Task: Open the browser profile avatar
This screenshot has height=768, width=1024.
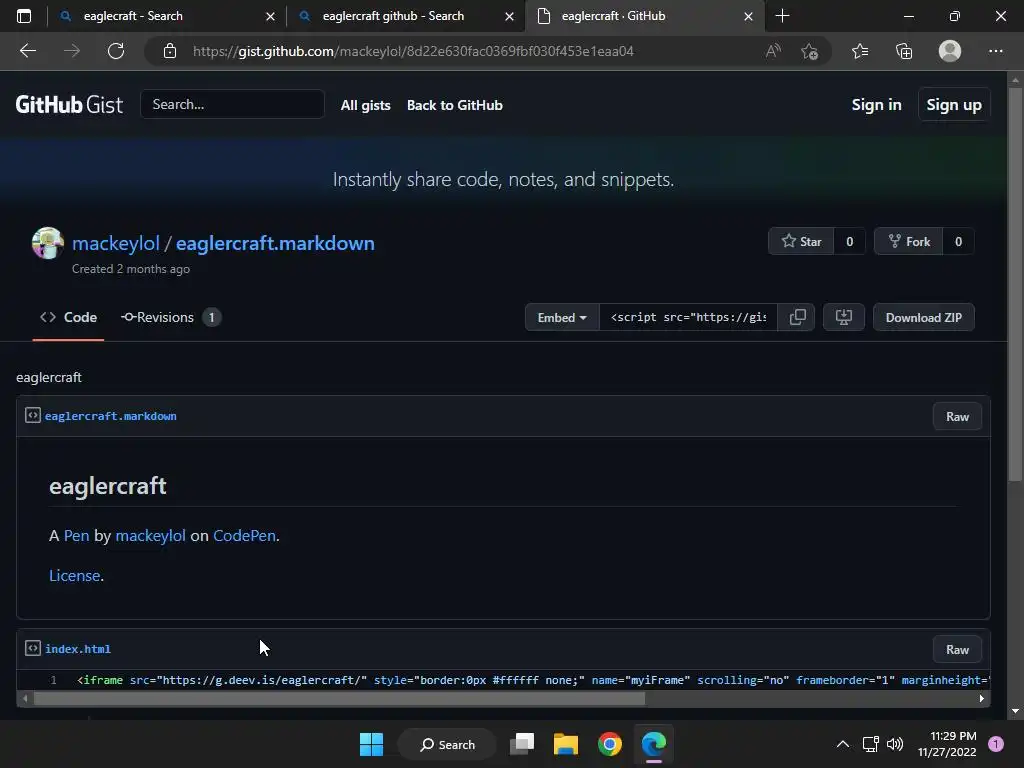Action: coord(950,51)
